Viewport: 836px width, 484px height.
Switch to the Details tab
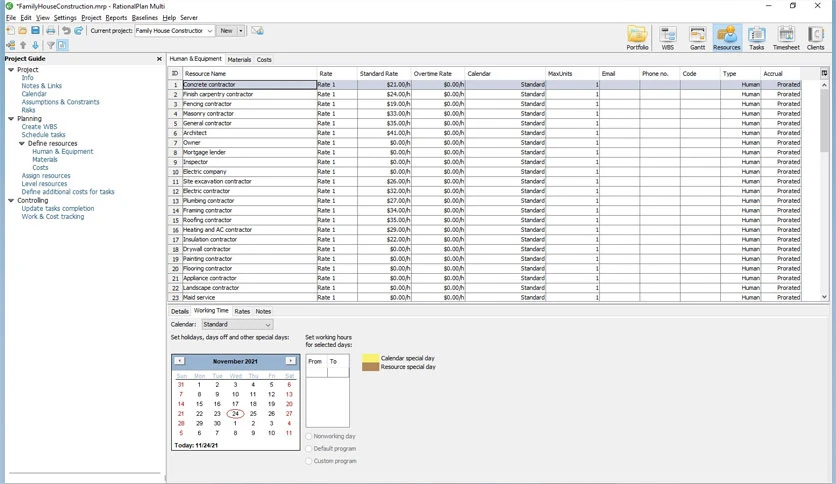(180, 311)
